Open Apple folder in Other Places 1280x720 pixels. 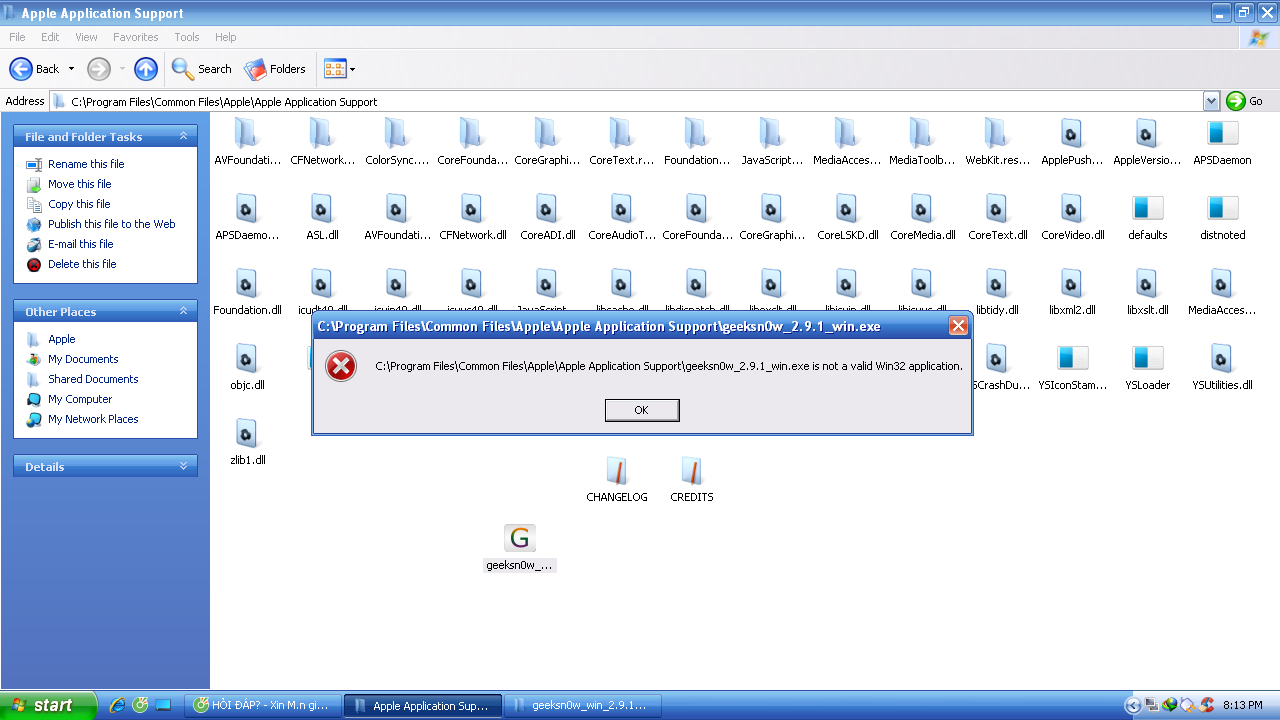pyautogui.click(x=62, y=339)
